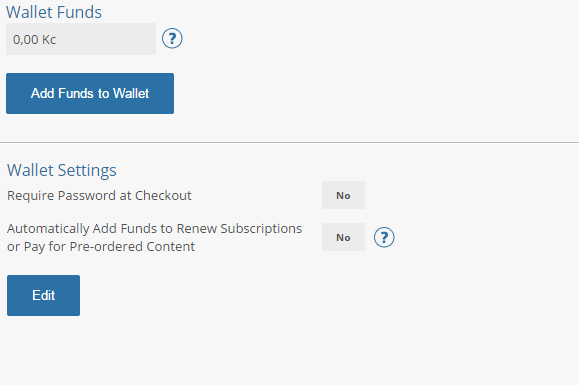Viewport: 579px width, 385px height.
Task: Click the 'or Pay for Pre-ordered Content' text
Action: pos(101,247)
